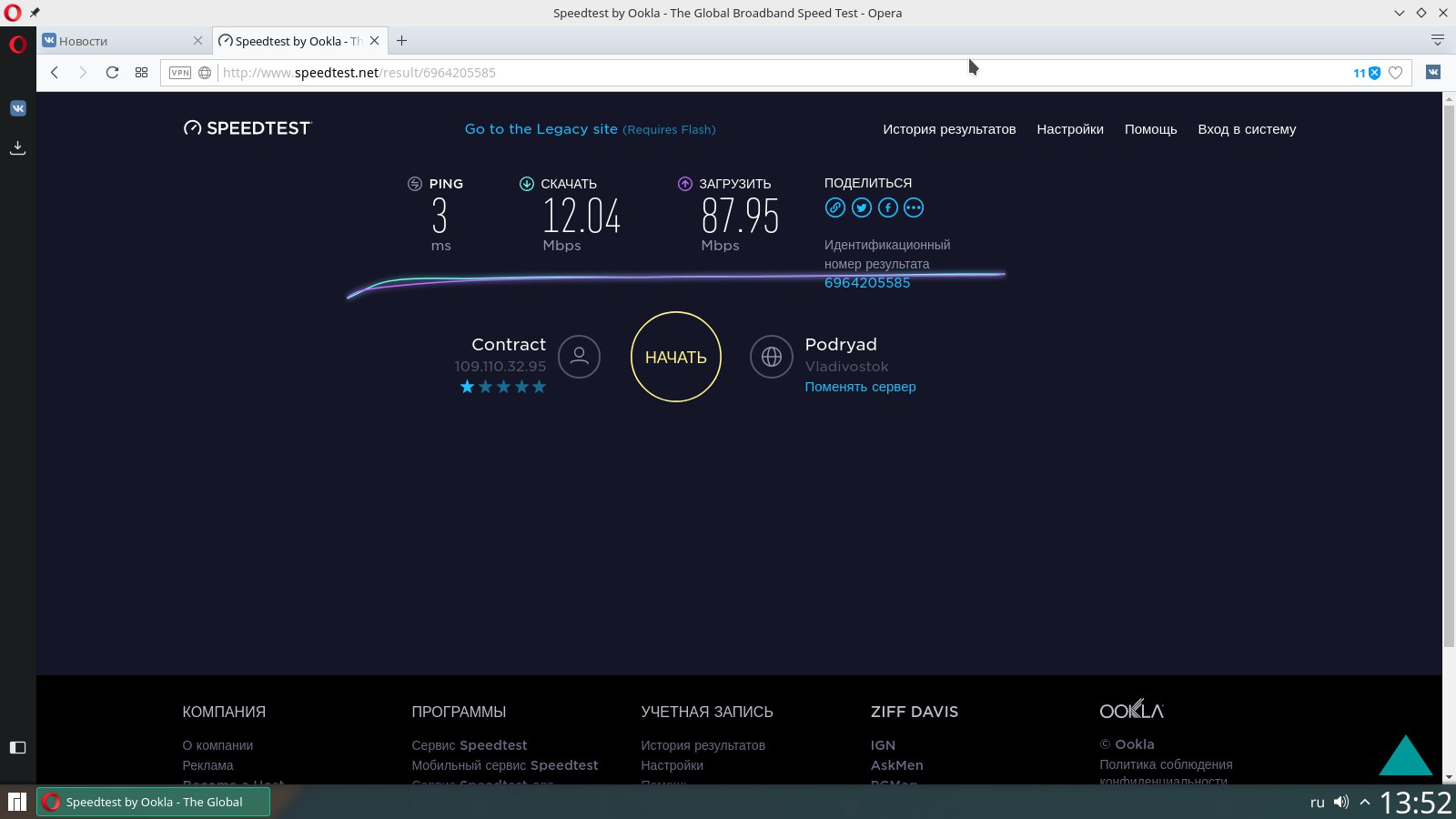This screenshot has height=819, width=1456.
Task: Bookmark the page with heart icon
Action: (1396, 73)
